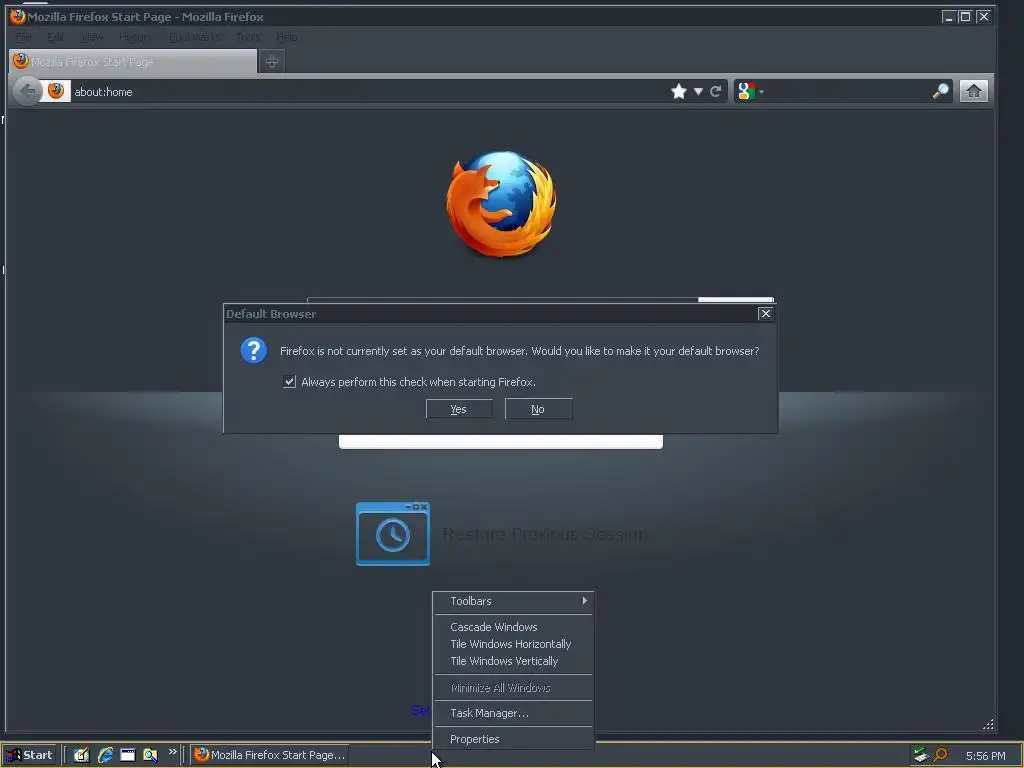Image resolution: width=1024 pixels, height=768 pixels.
Task: Open the Bookmarks menu
Action: pyautogui.click(x=194, y=37)
